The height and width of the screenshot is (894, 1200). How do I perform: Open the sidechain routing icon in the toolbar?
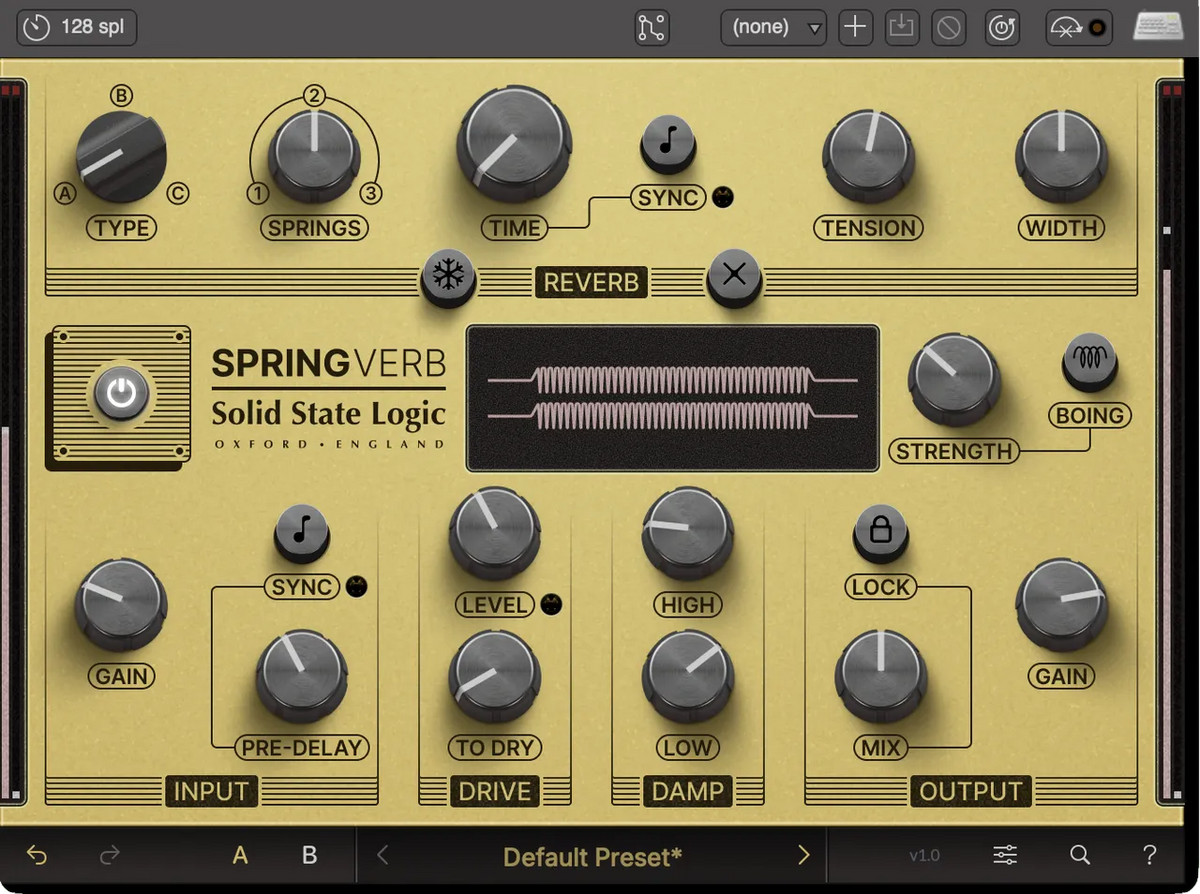click(x=650, y=27)
